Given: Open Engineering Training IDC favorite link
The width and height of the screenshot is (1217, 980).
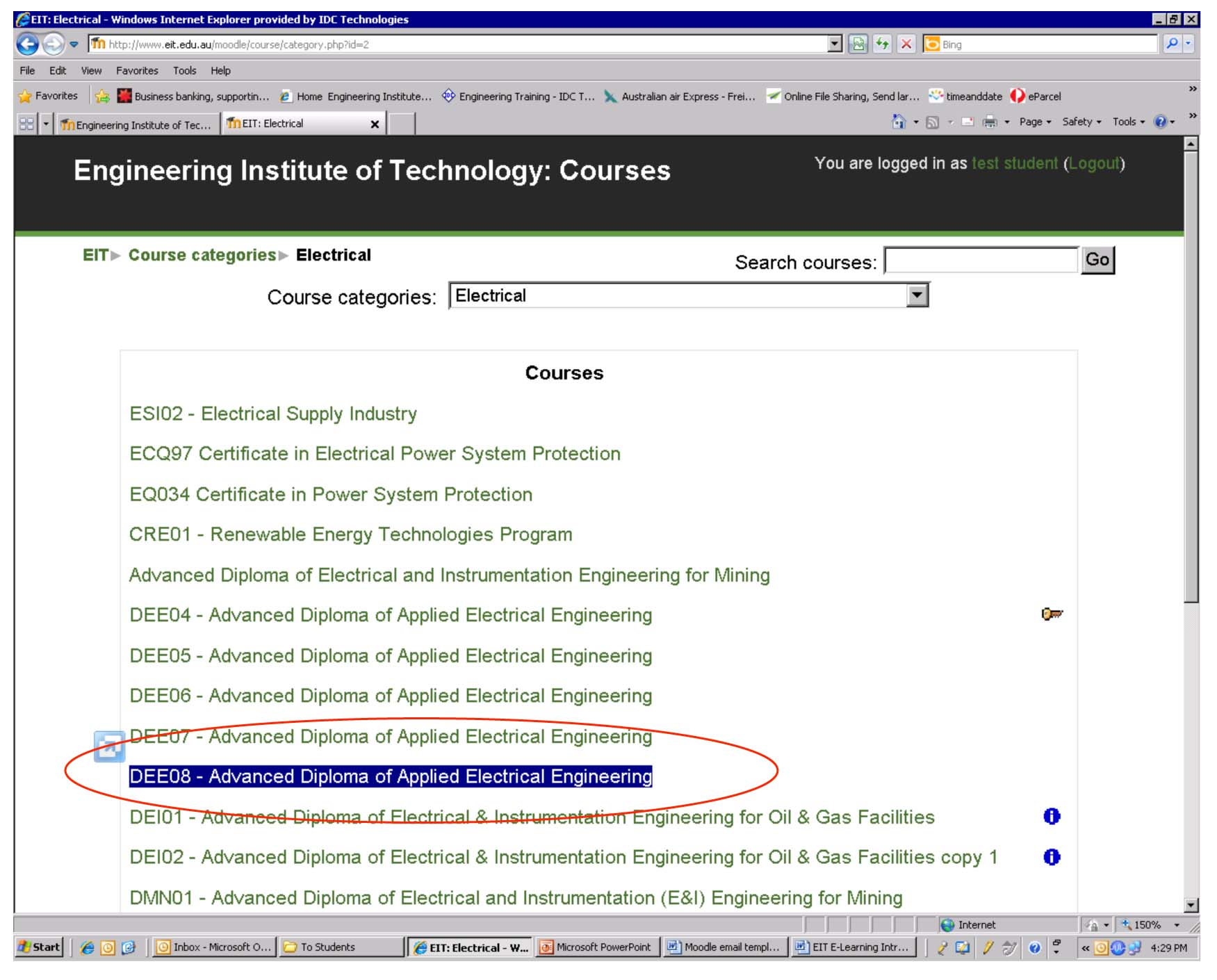Looking at the screenshot, I should click(x=518, y=97).
